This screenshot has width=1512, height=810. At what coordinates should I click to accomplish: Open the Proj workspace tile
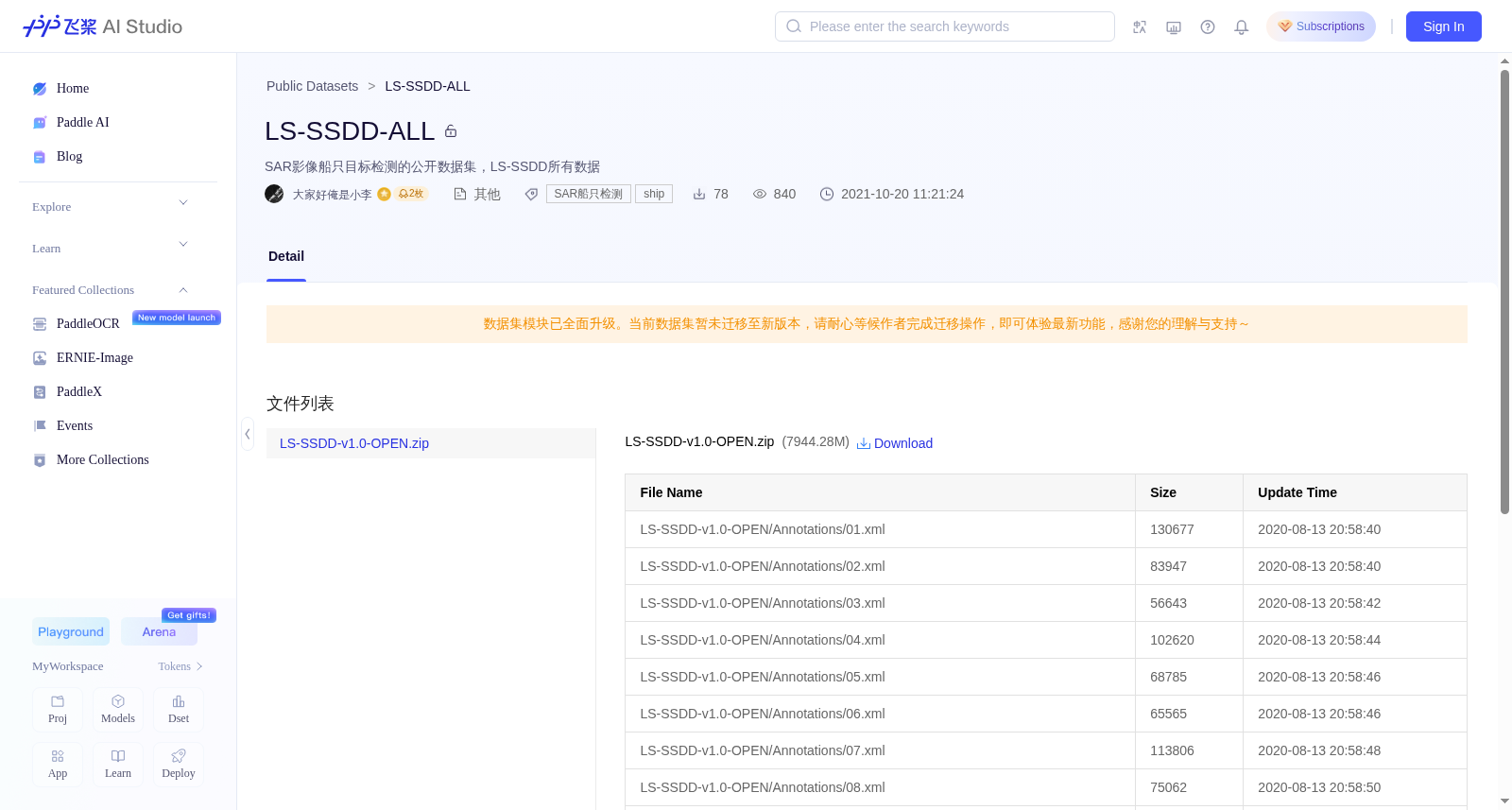[x=58, y=710]
